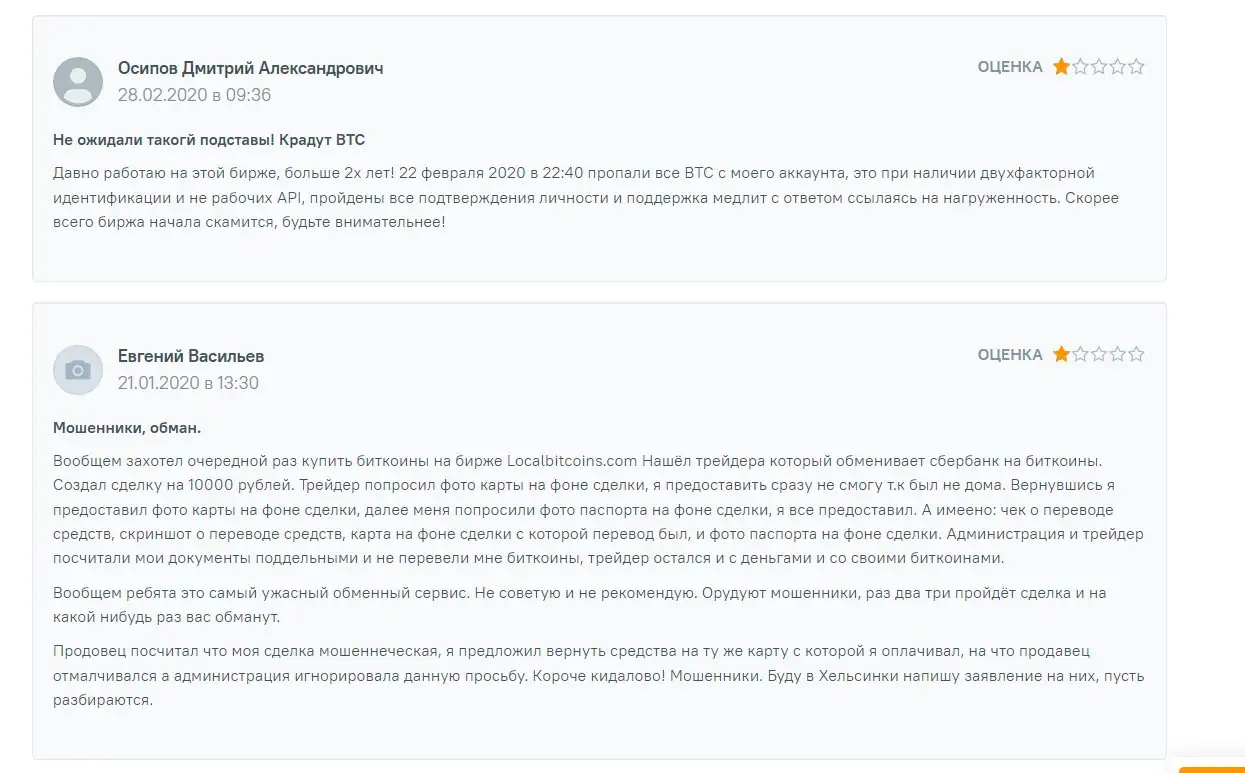Screen dimensions: 1245x773
Task: Click review title 'Мошенники, обман.'
Action: (127, 428)
